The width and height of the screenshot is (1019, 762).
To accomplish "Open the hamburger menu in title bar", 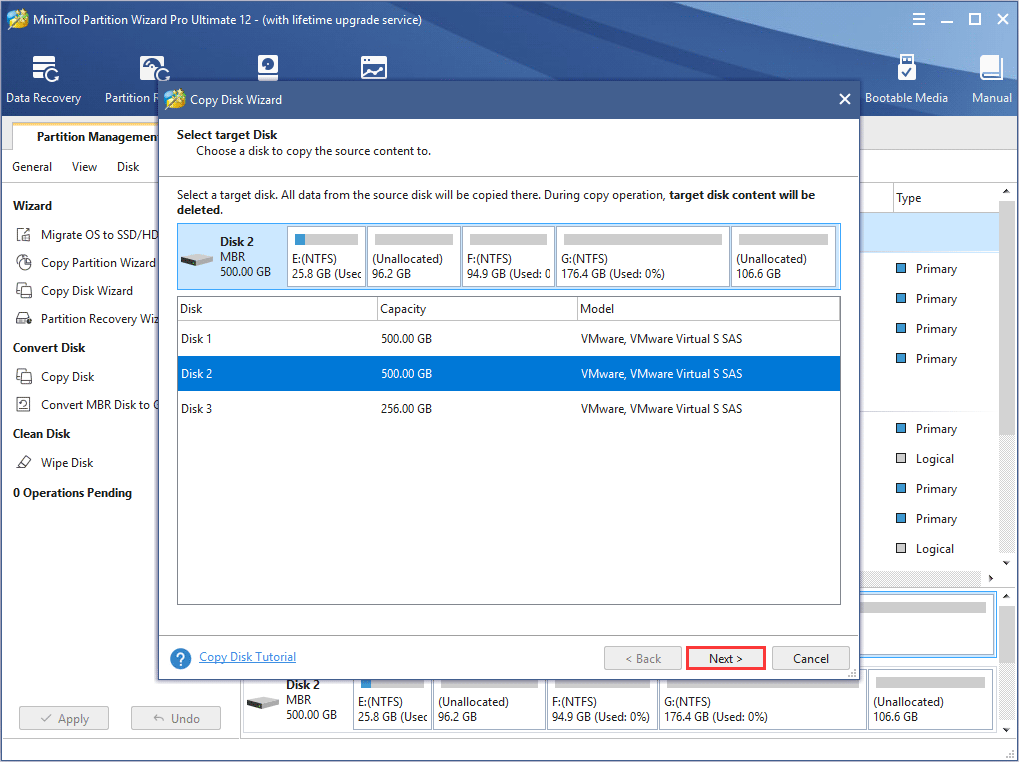I will (x=919, y=19).
